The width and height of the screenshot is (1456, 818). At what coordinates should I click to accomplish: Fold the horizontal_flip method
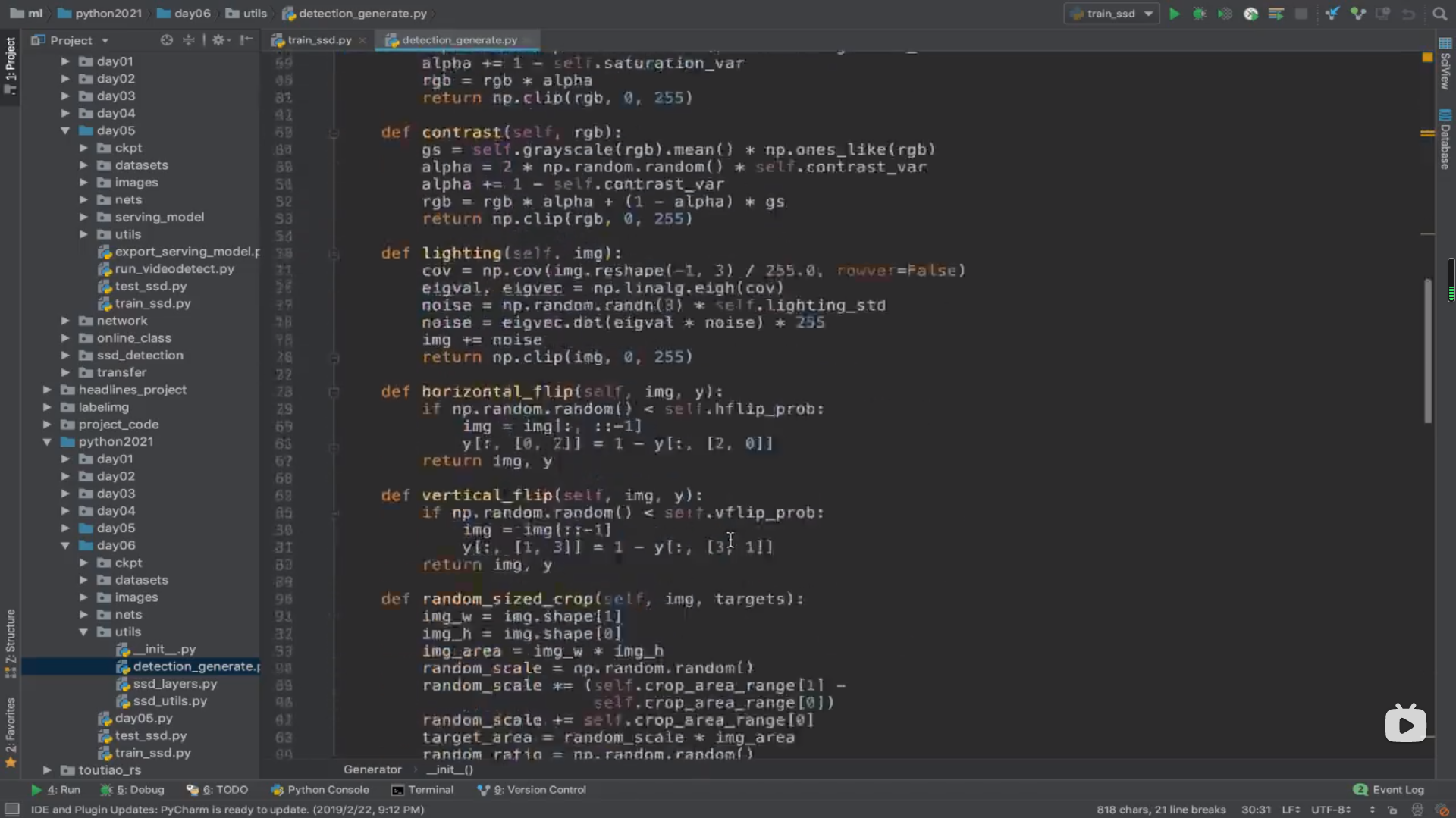(x=334, y=392)
